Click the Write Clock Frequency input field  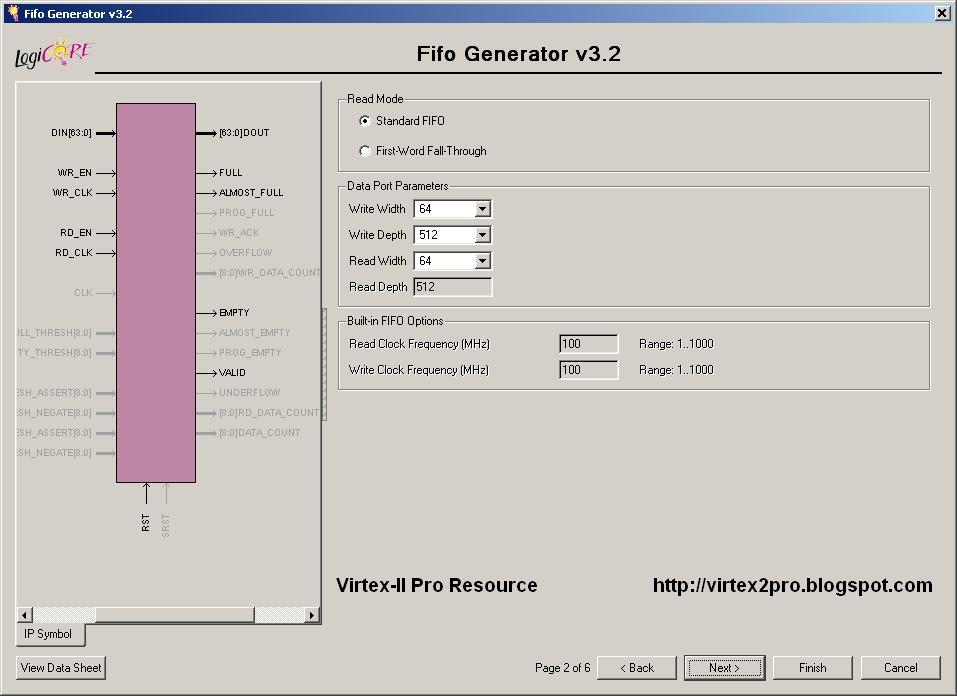click(588, 370)
